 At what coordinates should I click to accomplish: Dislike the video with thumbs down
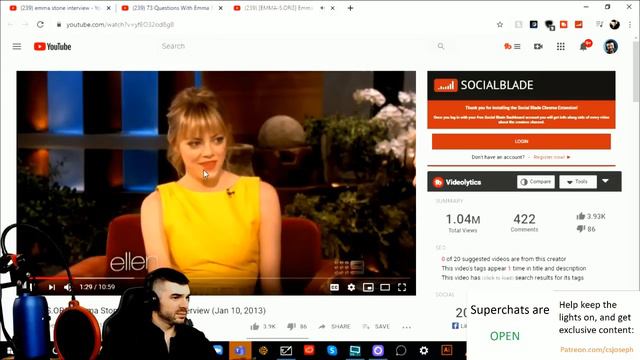pos(297,327)
